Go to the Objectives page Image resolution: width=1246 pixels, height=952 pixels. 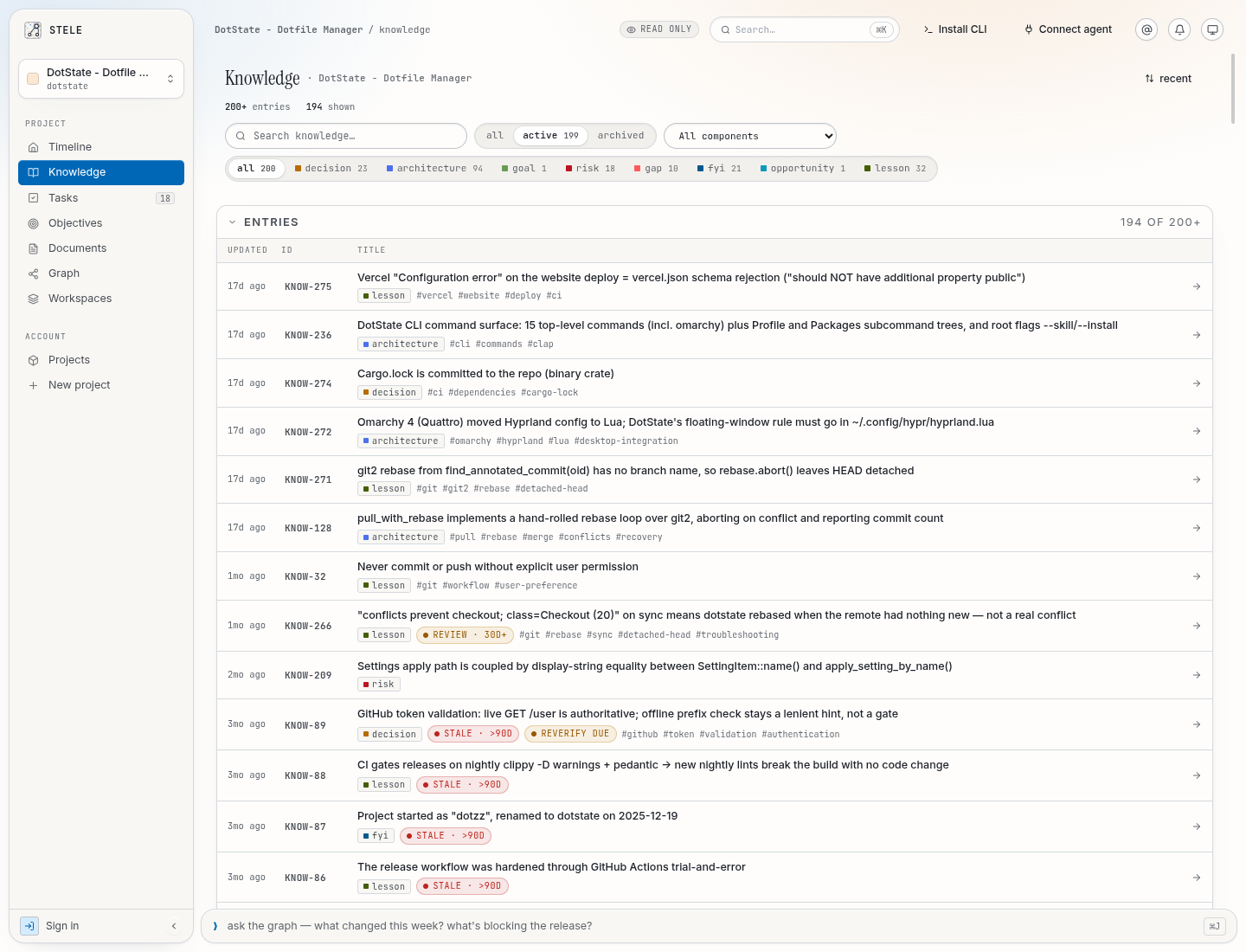101,223
